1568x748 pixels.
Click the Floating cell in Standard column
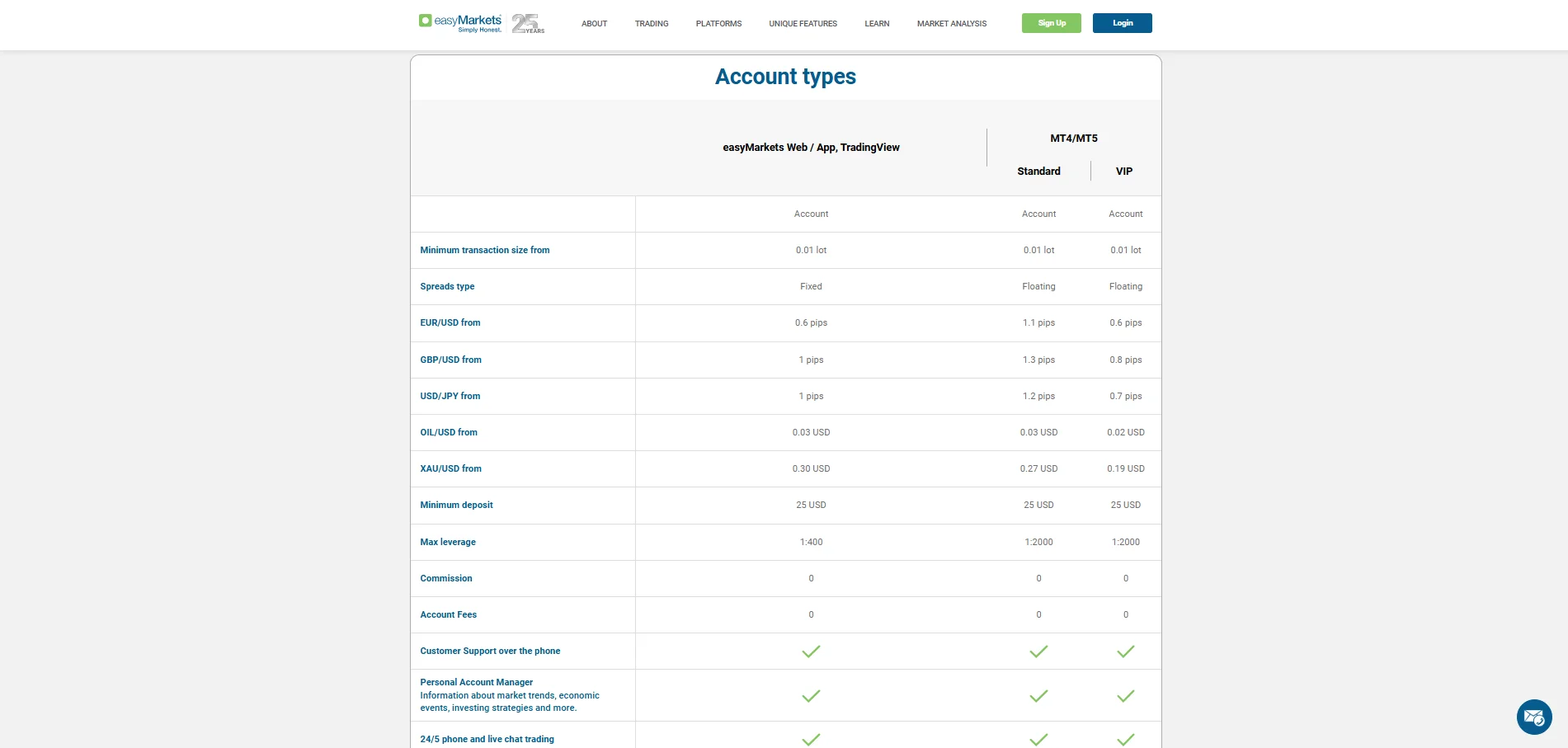point(1038,286)
